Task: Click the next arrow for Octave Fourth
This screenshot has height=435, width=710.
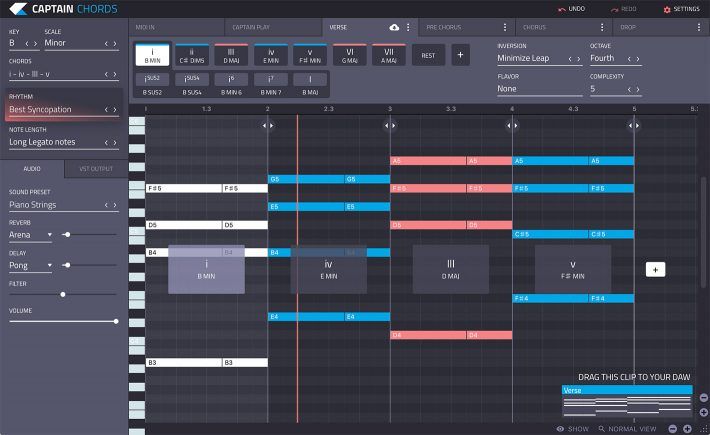Action: coord(638,59)
